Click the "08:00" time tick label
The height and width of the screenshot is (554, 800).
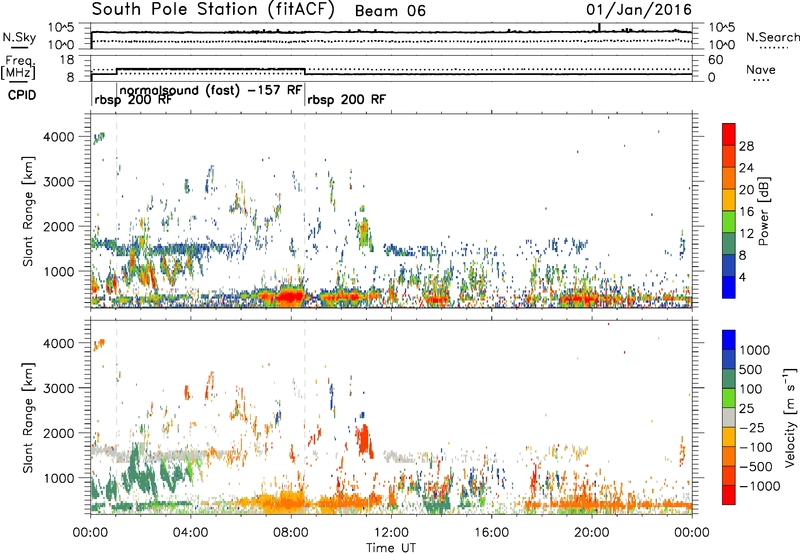pos(291,533)
